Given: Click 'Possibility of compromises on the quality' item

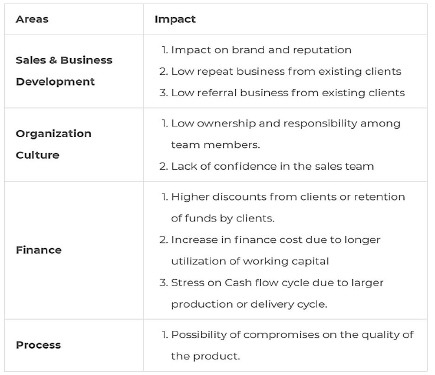Looking at the screenshot, I should coord(281,335).
